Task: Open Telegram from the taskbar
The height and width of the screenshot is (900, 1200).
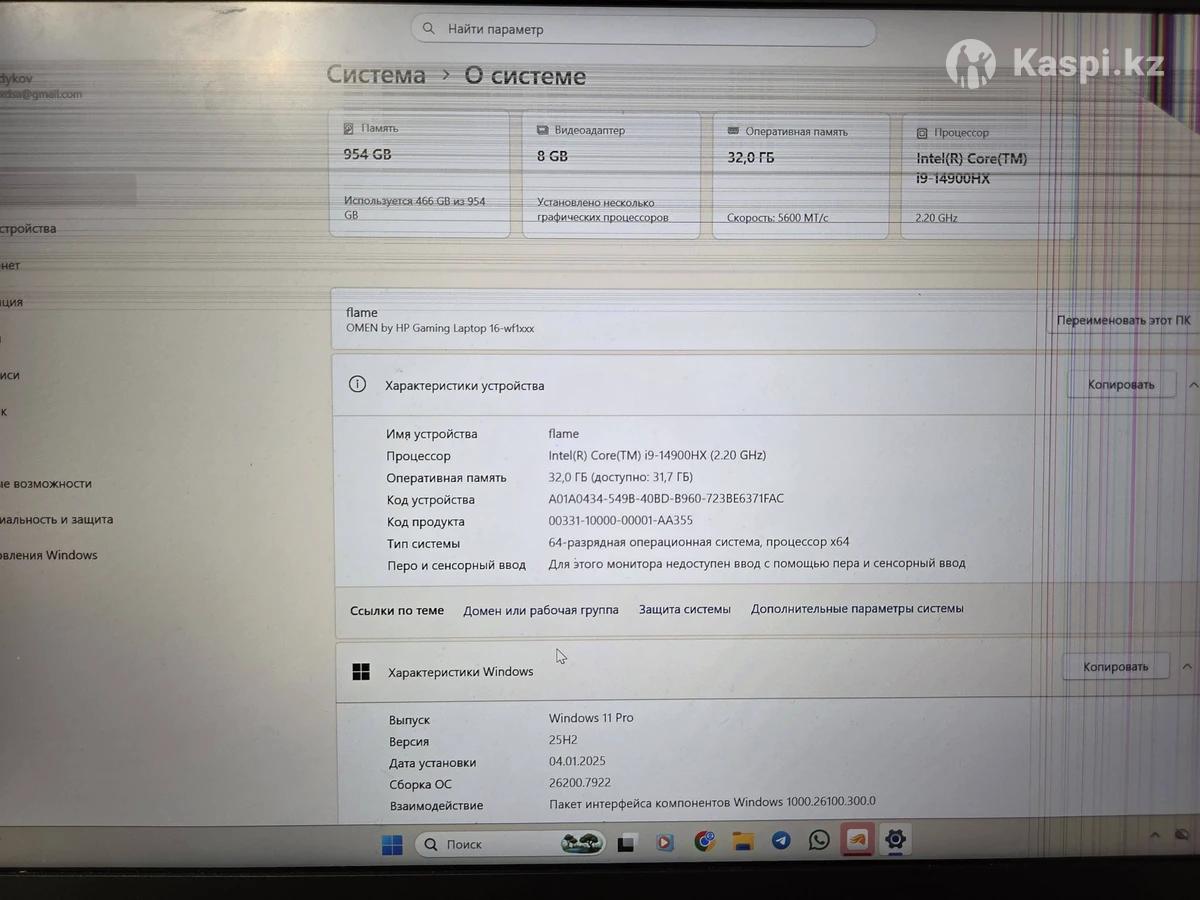Action: click(x=781, y=841)
